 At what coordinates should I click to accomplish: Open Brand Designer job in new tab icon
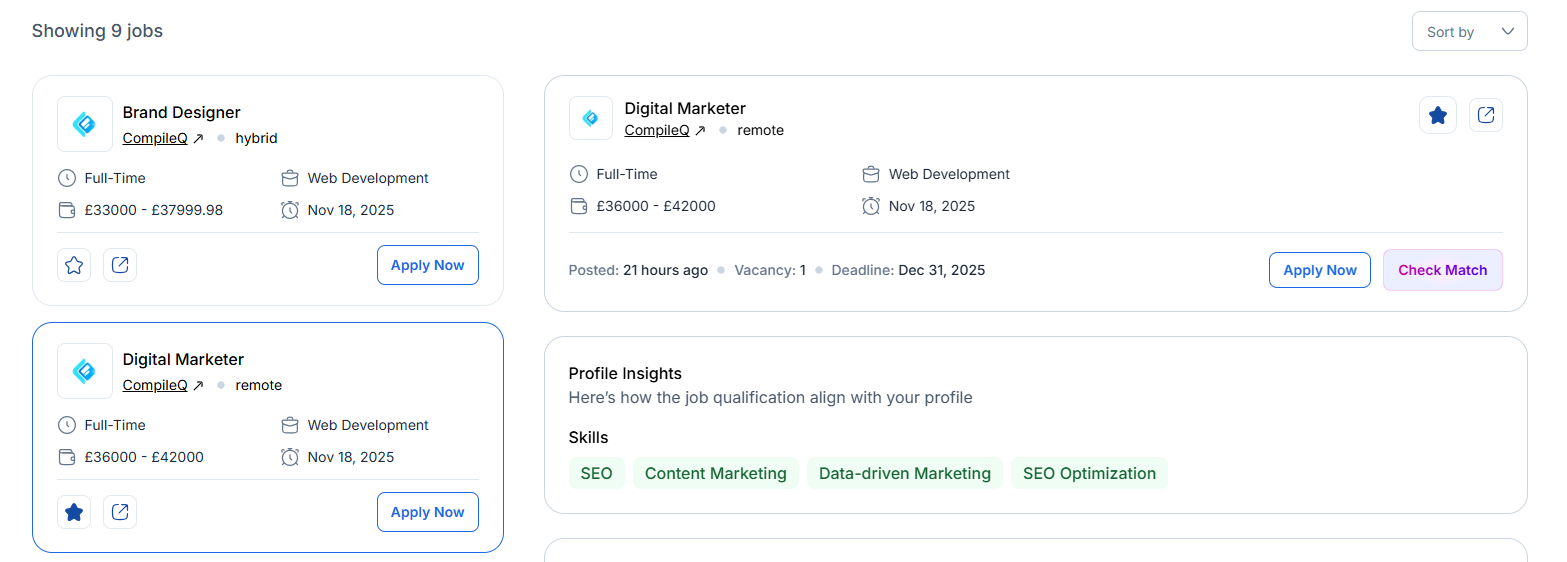point(120,265)
